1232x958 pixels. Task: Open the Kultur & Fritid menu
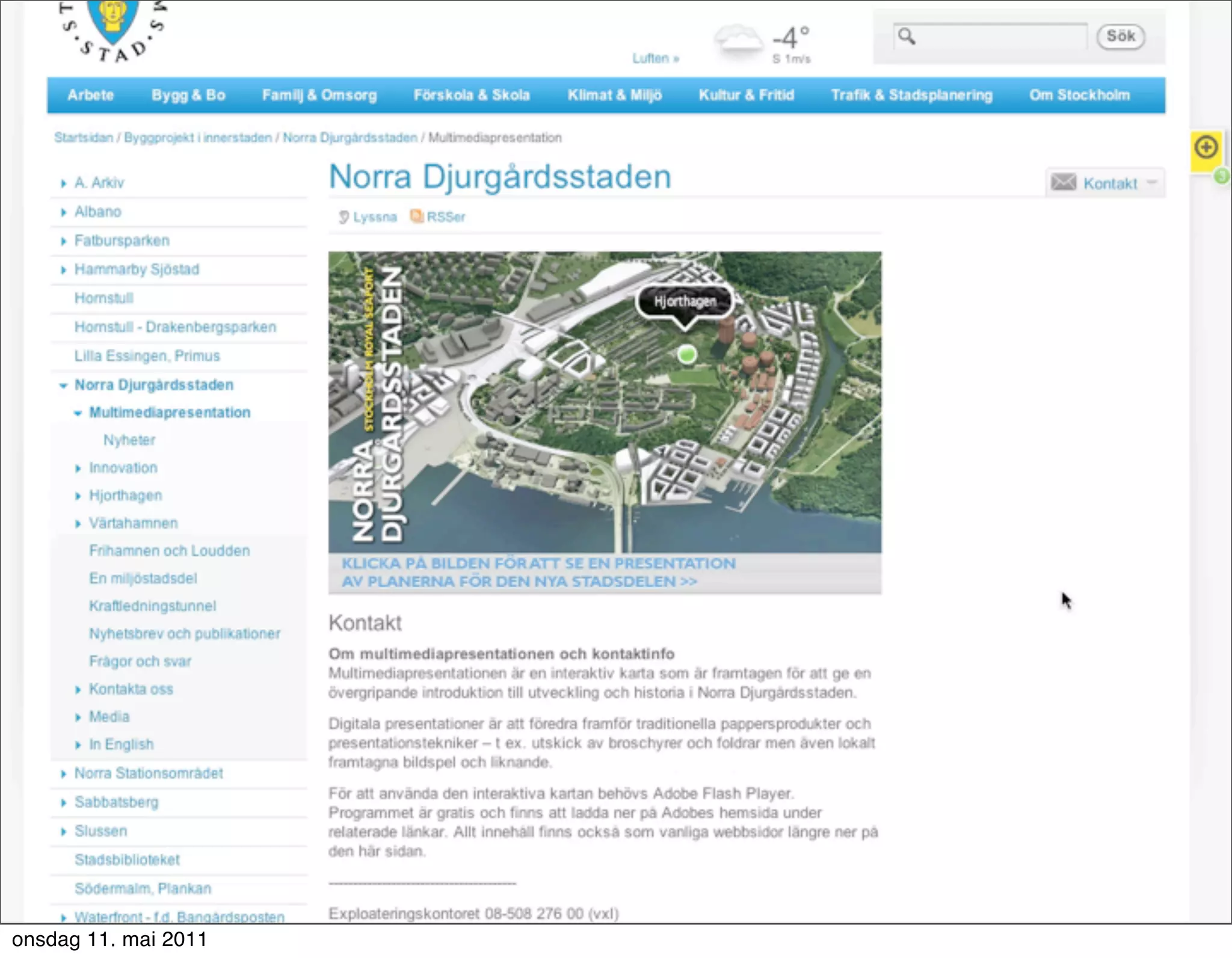tap(747, 95)
